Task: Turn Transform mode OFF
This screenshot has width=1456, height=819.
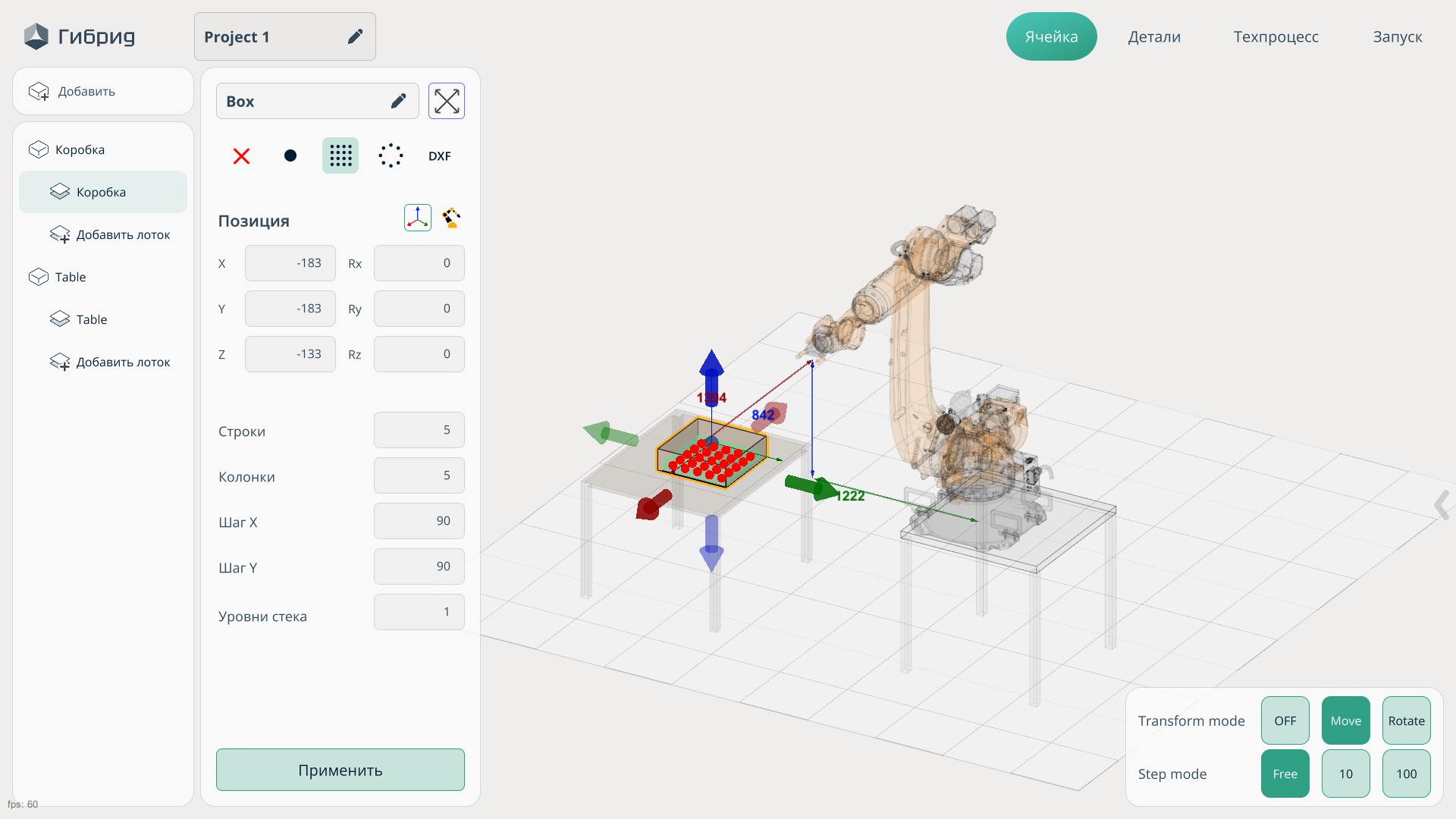Action: tap(1285, 720)
